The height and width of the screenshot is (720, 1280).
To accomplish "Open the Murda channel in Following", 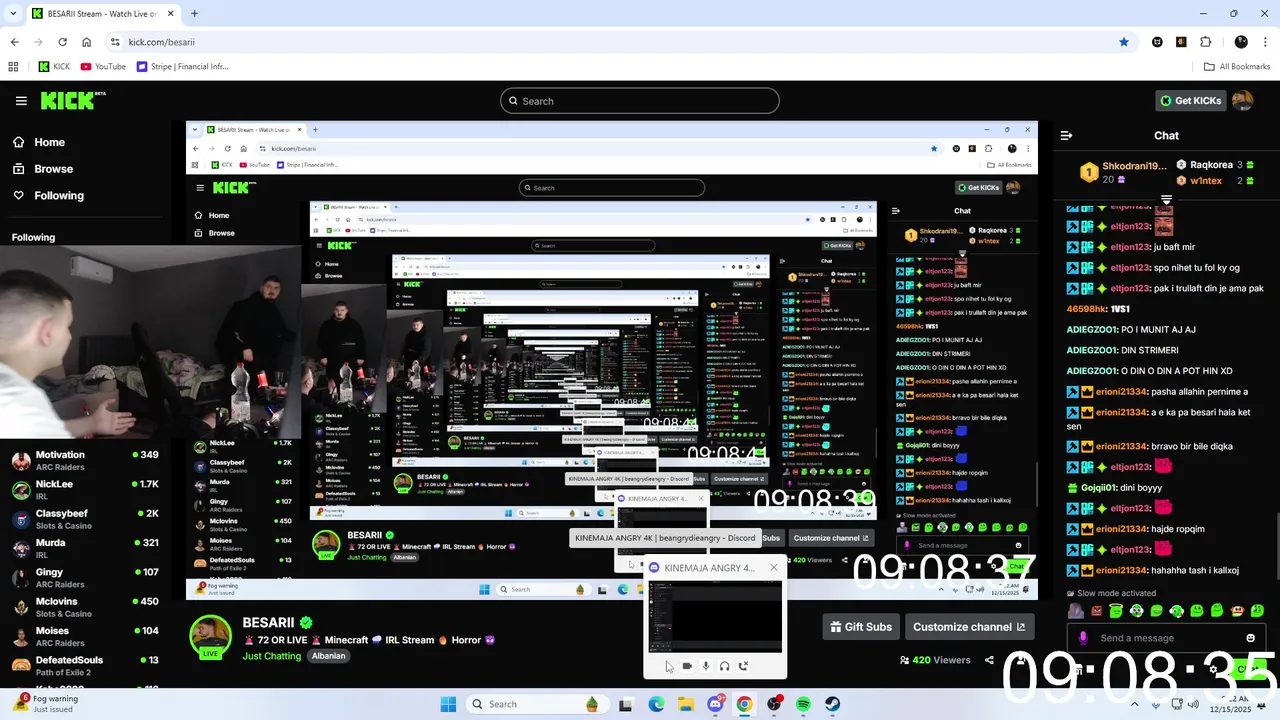I will click(85, 549).
